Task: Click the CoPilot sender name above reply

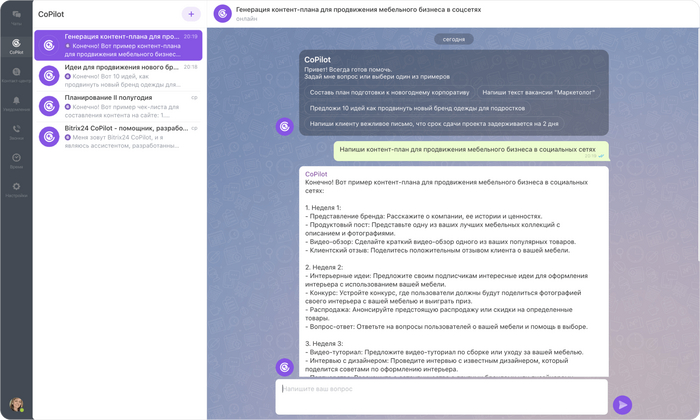Action: tap(316, 174)
